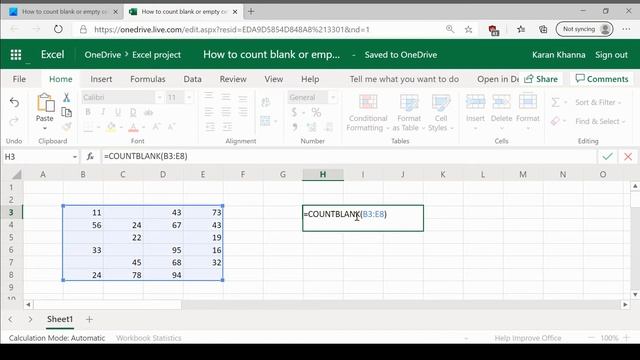Click the Paste clipboard icon
The image size is (640, 360).
[x=45, y=102]
